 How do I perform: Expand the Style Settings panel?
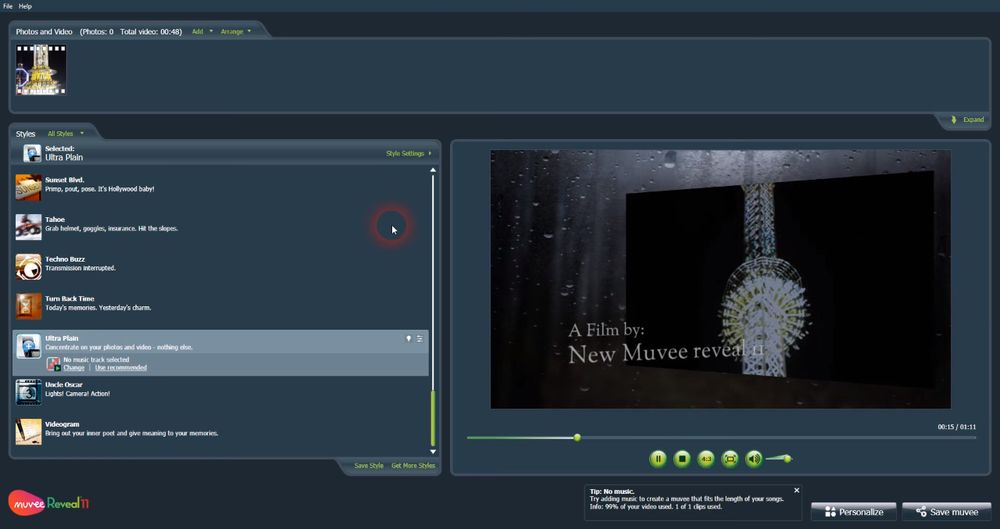point(409,153)
